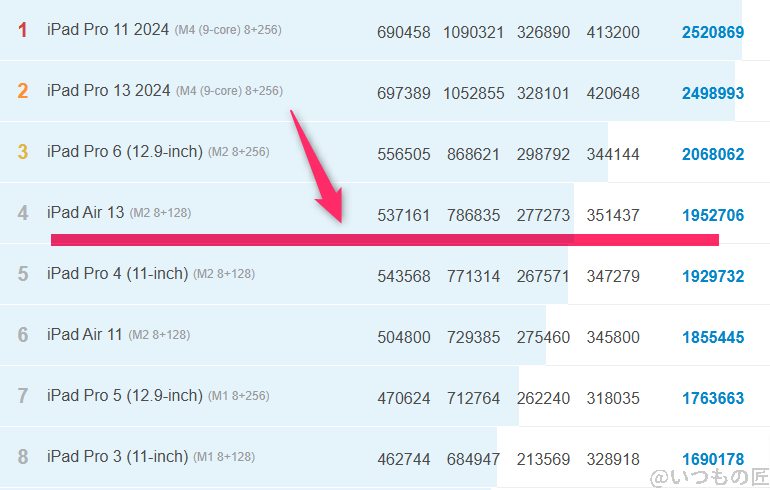Click the value 786835
The height and width of the screenshot is (490, 770).
(x=473, y=215)
